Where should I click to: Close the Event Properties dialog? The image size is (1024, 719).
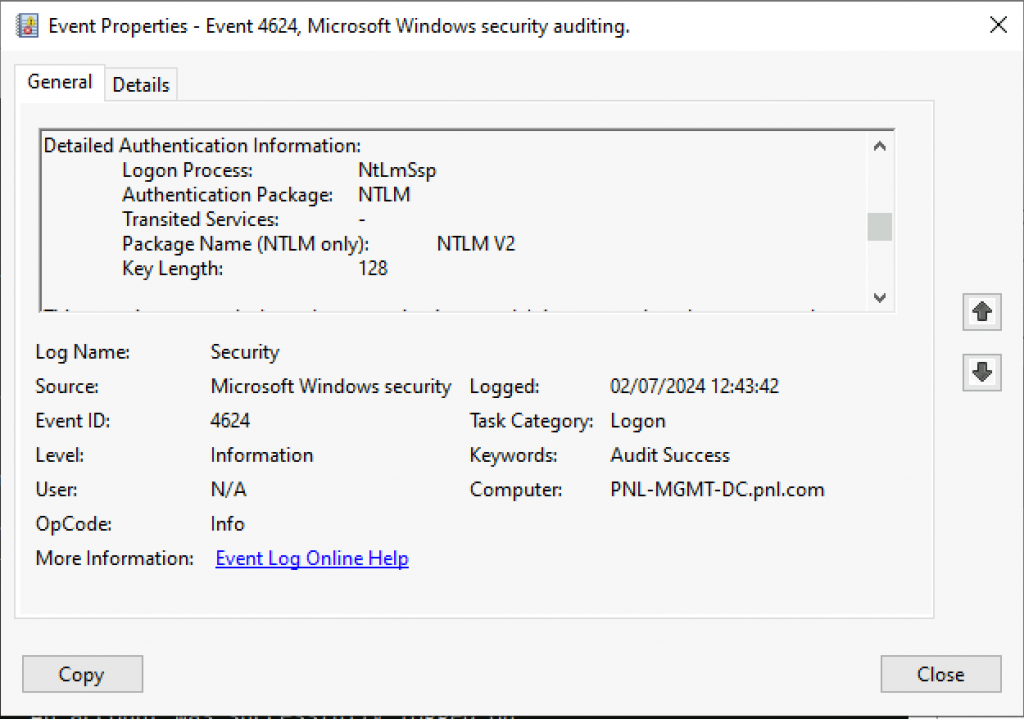pyautogui.click(x=939, y=673)
